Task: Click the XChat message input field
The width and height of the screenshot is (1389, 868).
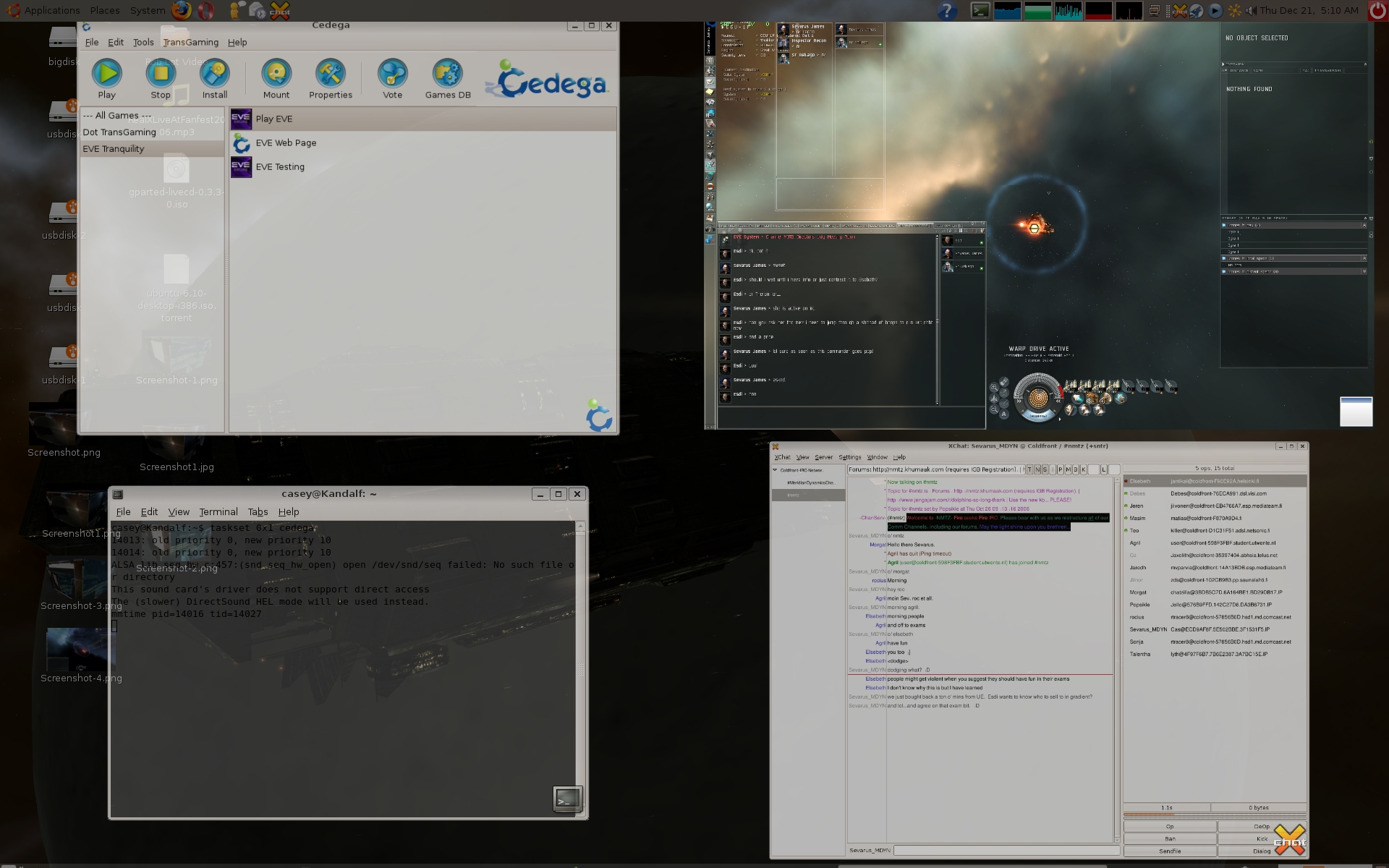Action: coord(1006,850)
